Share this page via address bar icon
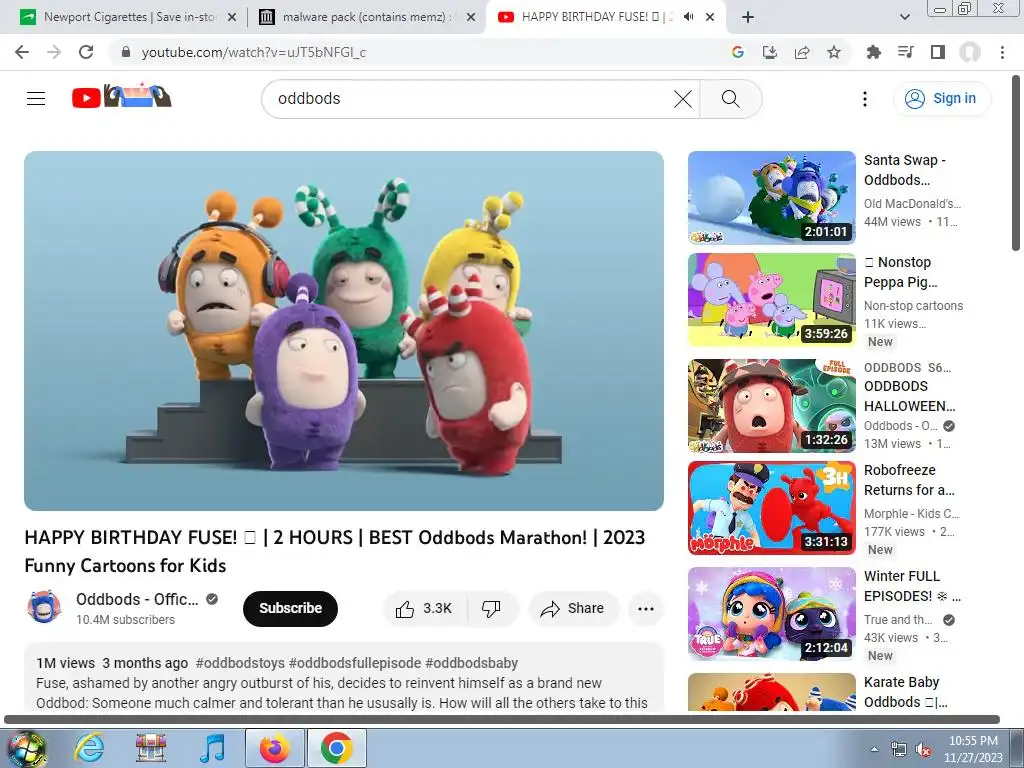The width and height of the screenshot is (1024, 768). 802,52
